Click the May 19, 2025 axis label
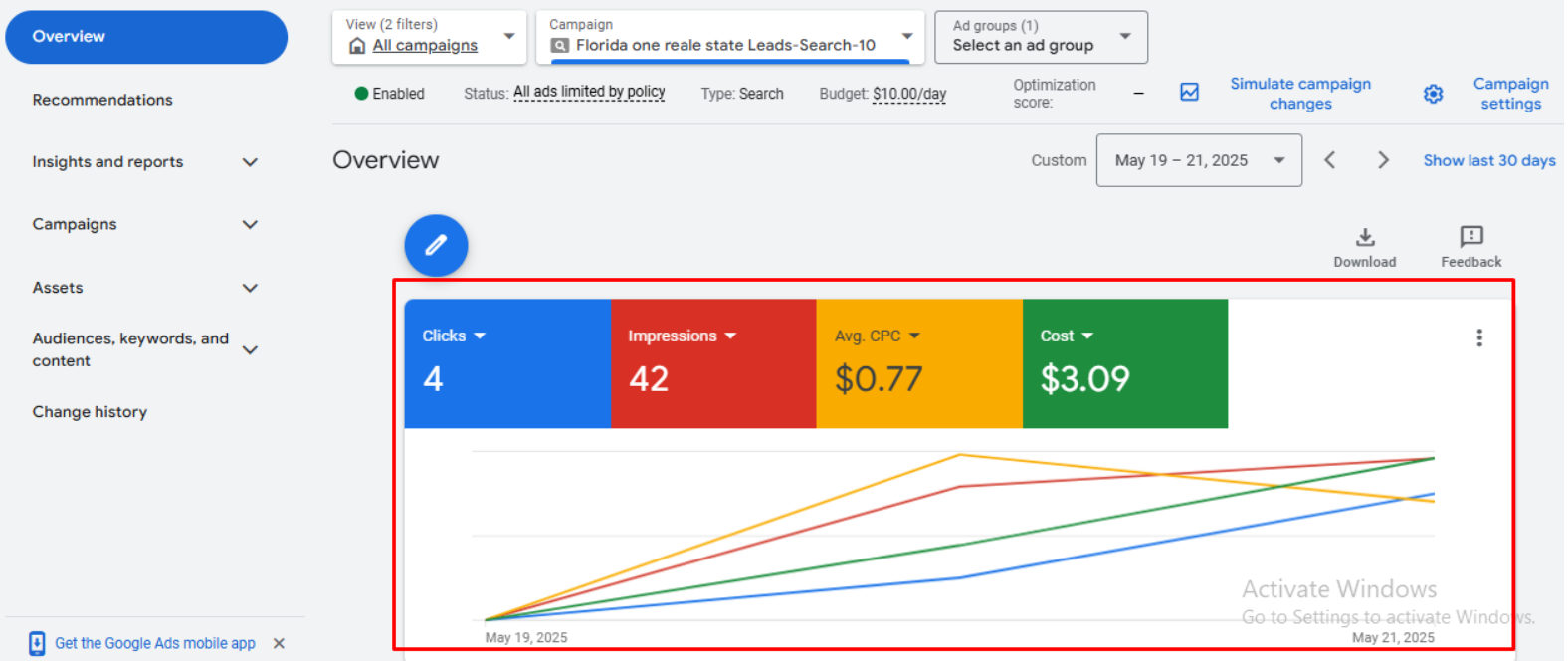Viewport: 1568px width, 671px height. [x=526, y=638]
